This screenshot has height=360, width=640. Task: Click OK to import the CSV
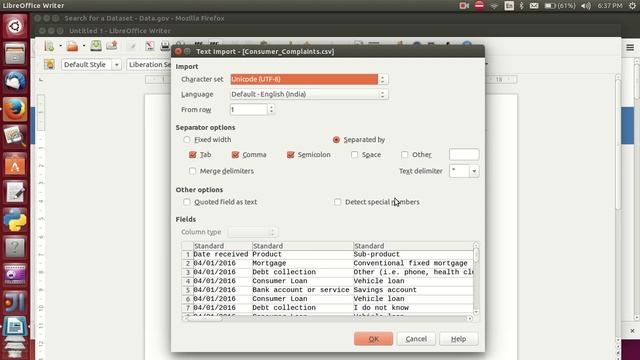pyautogui.click(x=373, y=339)
